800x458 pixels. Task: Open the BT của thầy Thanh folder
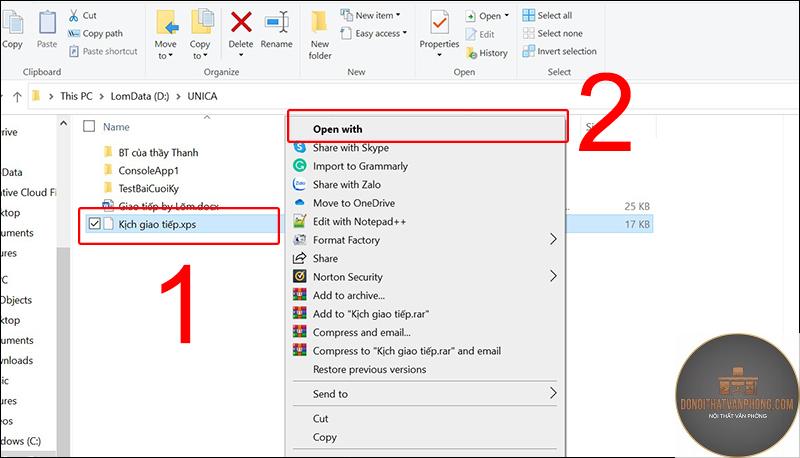(158, 152)
